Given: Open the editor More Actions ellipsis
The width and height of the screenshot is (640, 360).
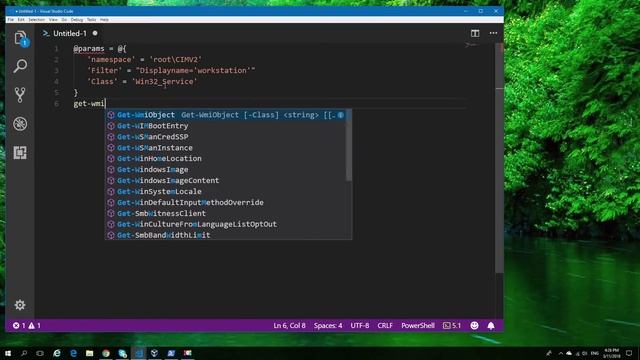Looking at the screenshot, I should (493, 33).
